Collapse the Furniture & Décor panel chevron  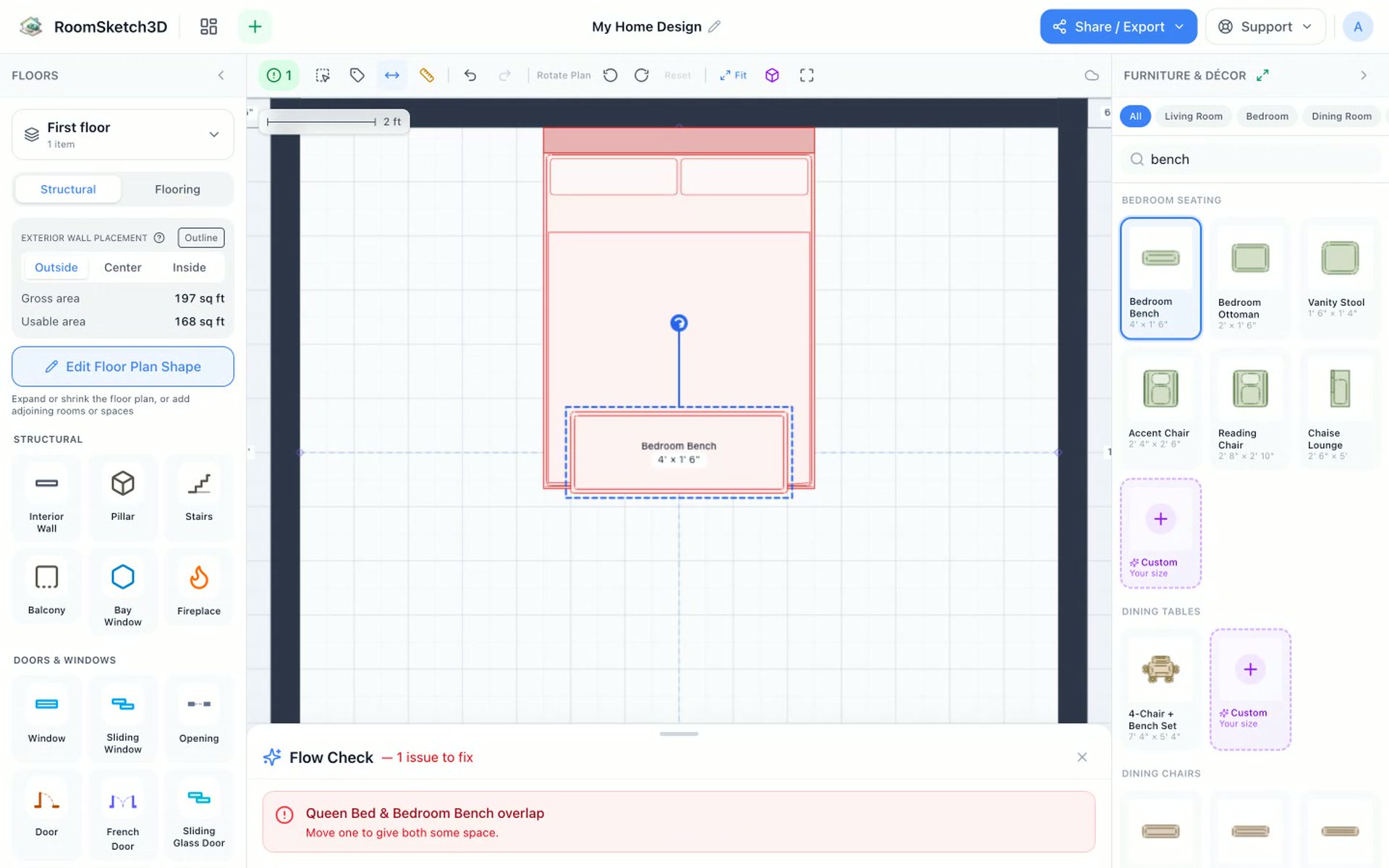[1364, 75]
